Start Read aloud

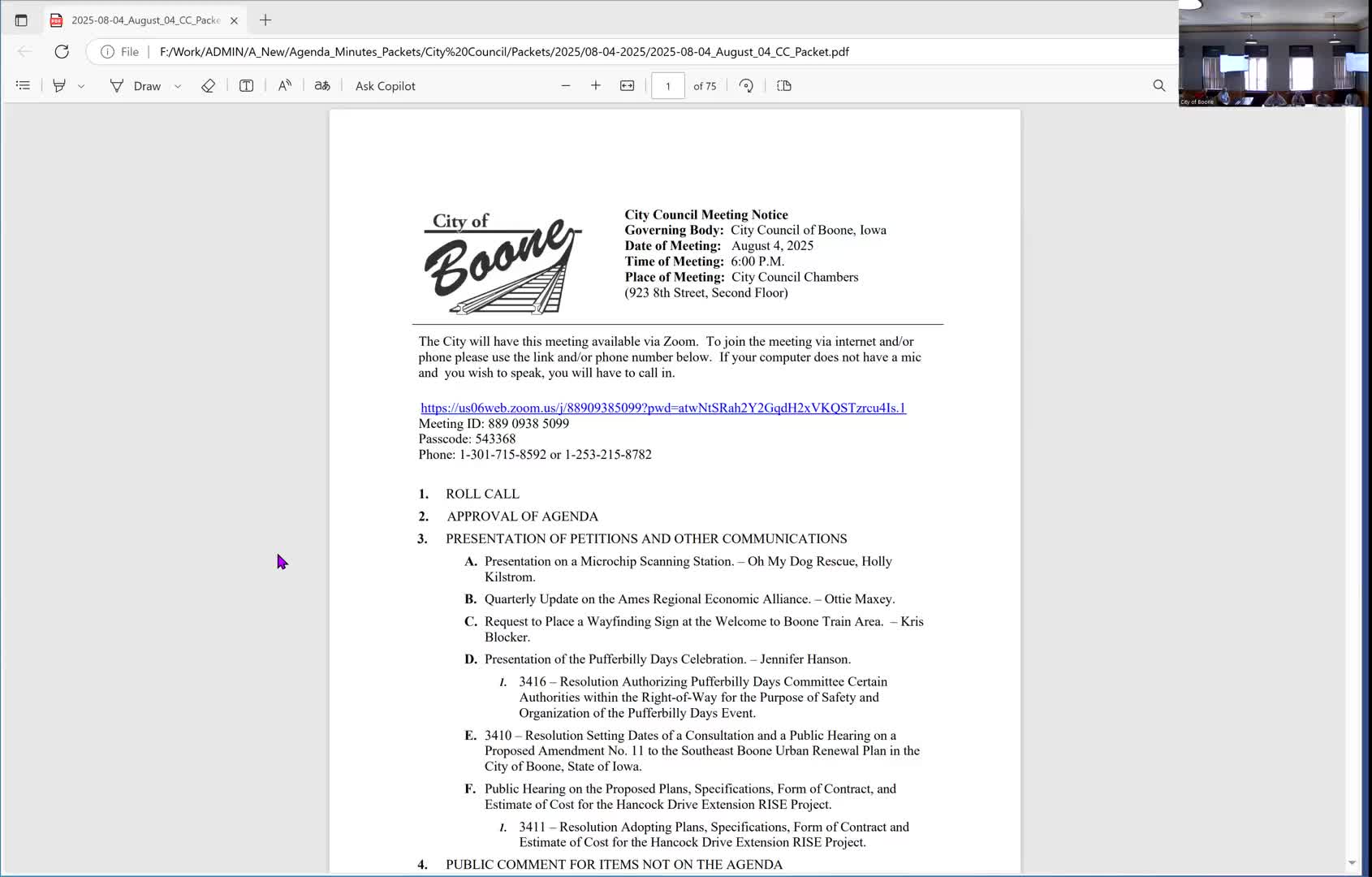284,85
